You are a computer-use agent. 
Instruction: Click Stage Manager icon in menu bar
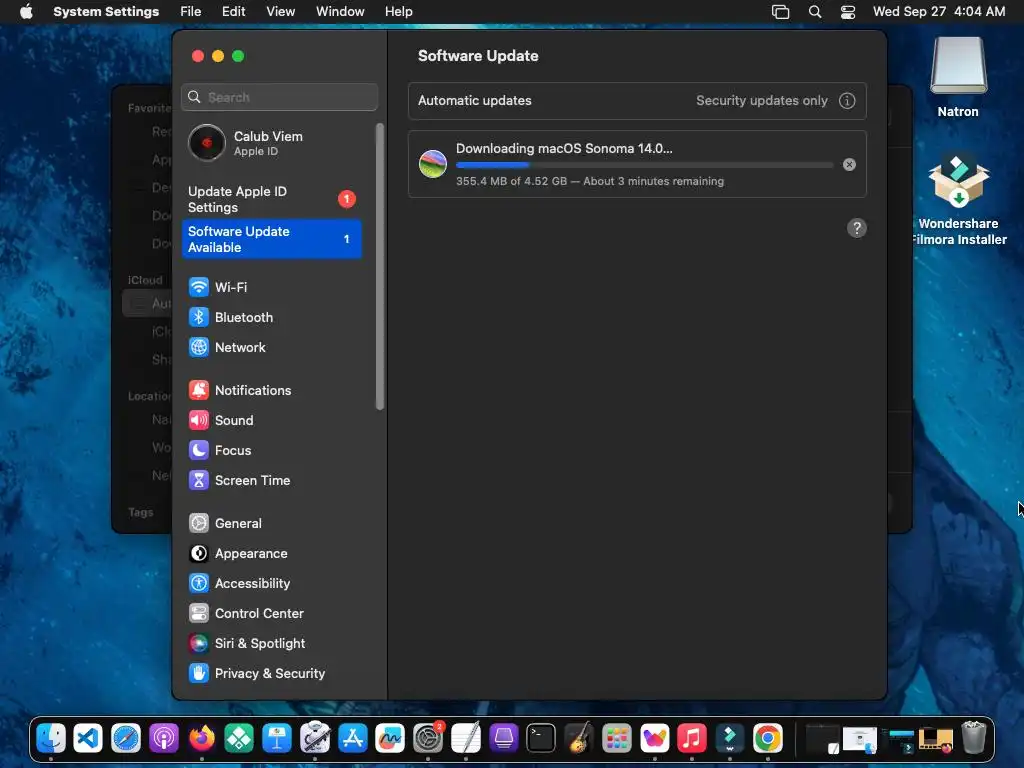coord(780,12)
